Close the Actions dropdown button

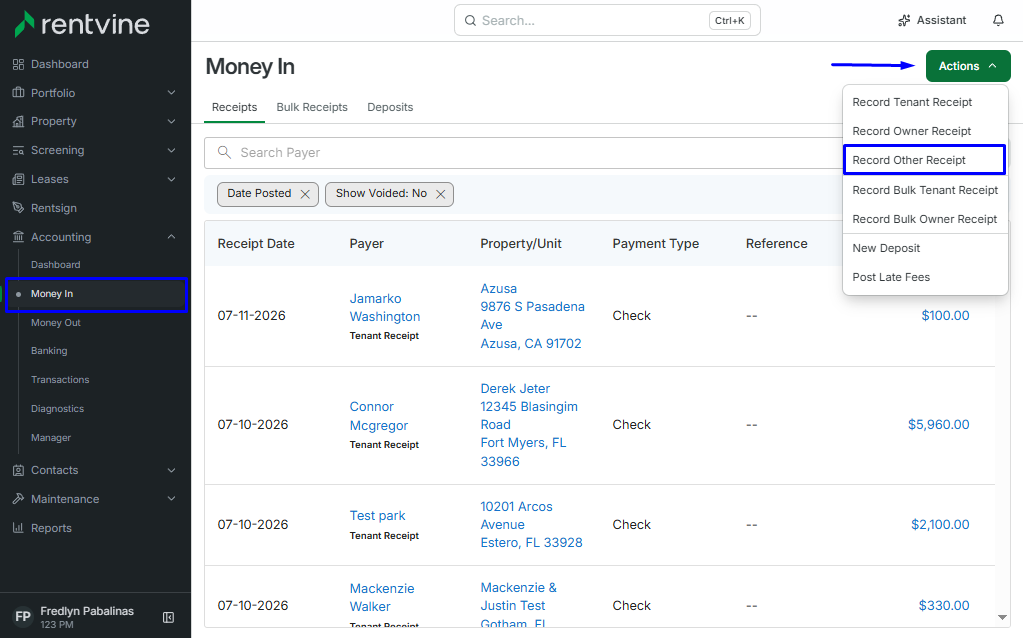(x=968, y=66)
